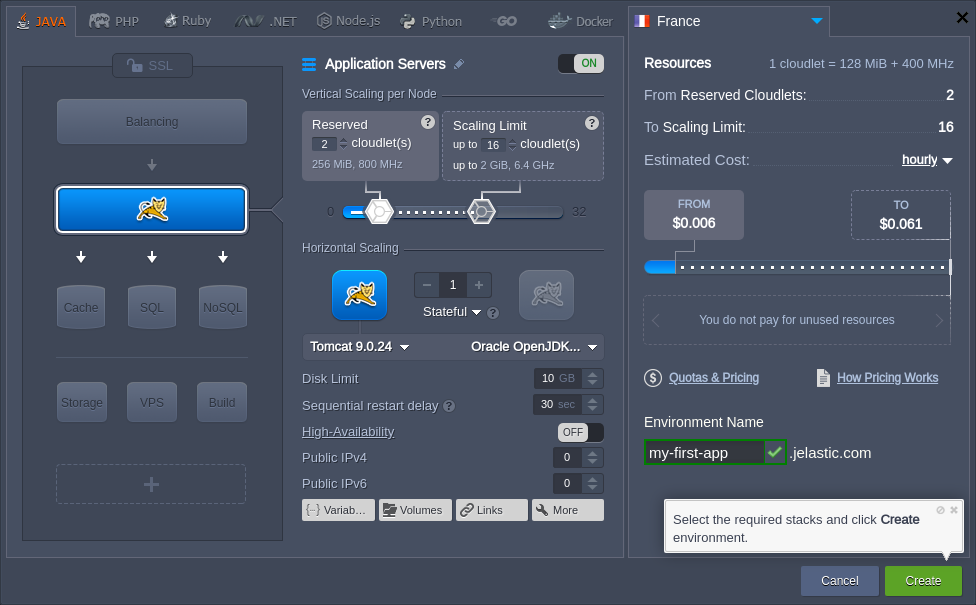Open the More options button
976x605 pixels.
tap(568, 510)
